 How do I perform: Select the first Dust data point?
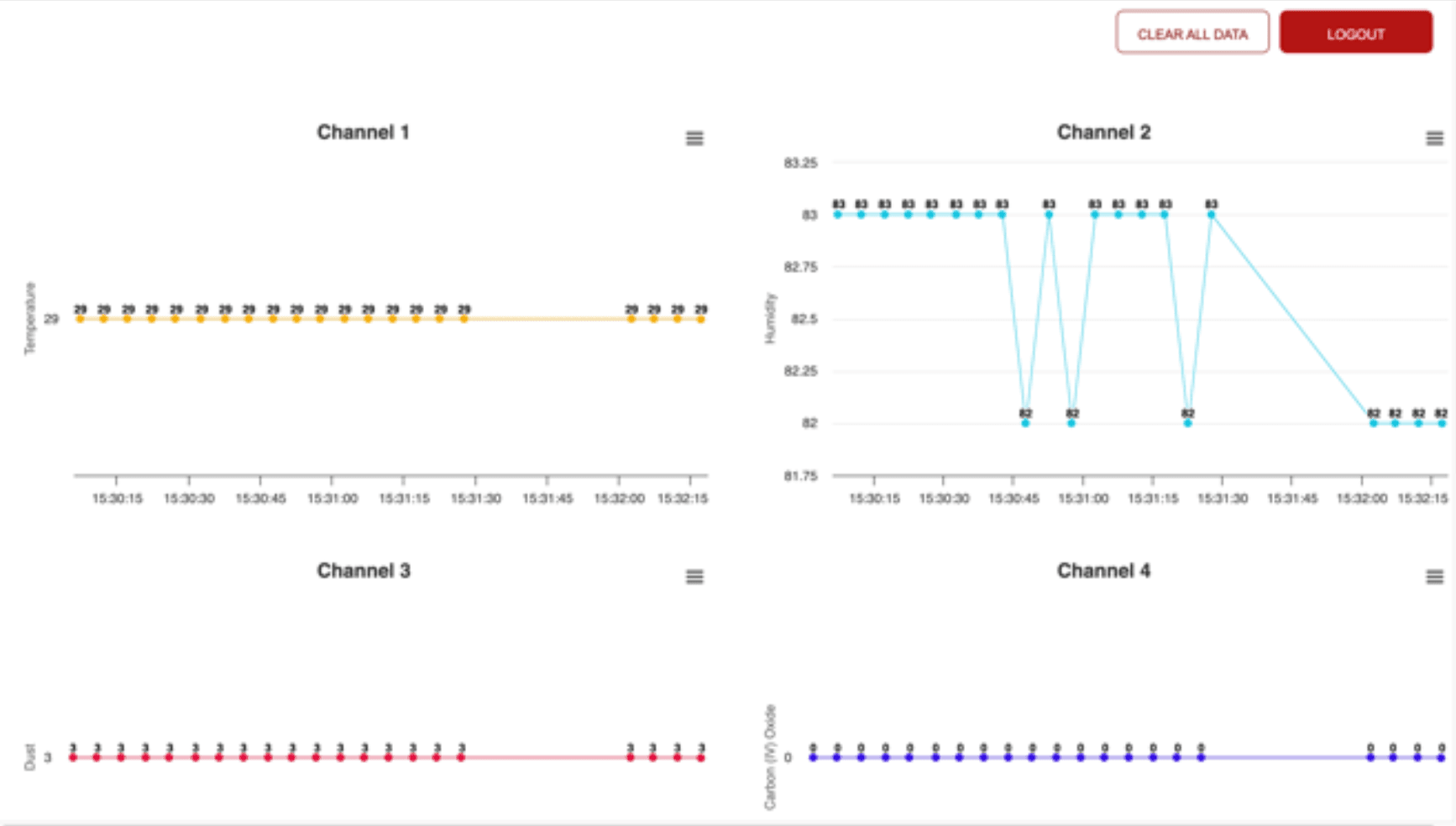[72, 756]
